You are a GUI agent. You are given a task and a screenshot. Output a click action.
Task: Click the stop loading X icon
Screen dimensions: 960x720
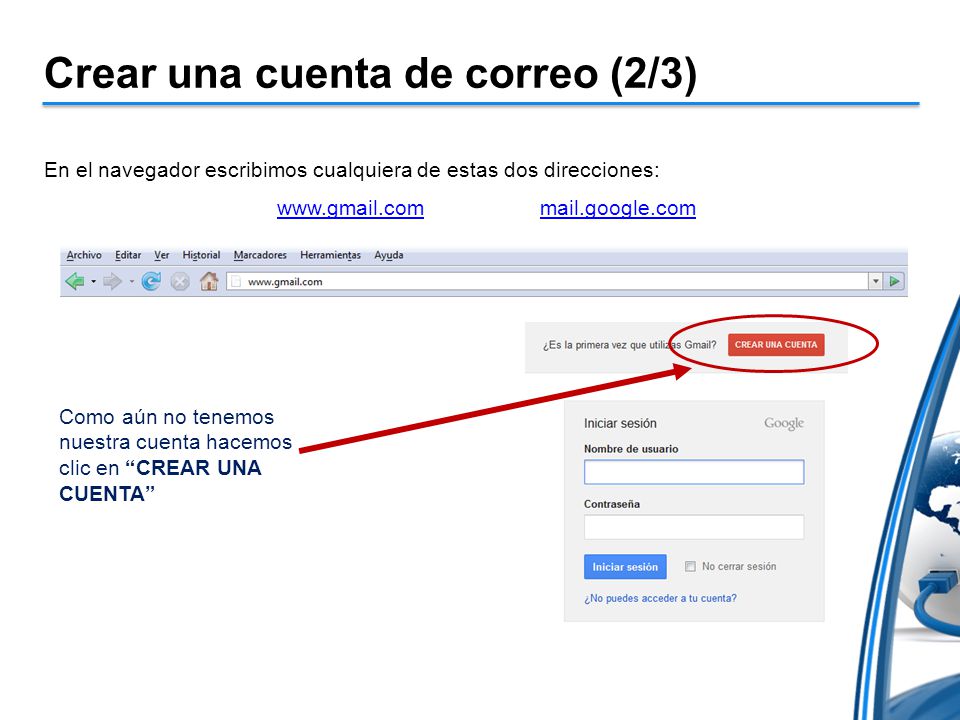coord(179,282)
